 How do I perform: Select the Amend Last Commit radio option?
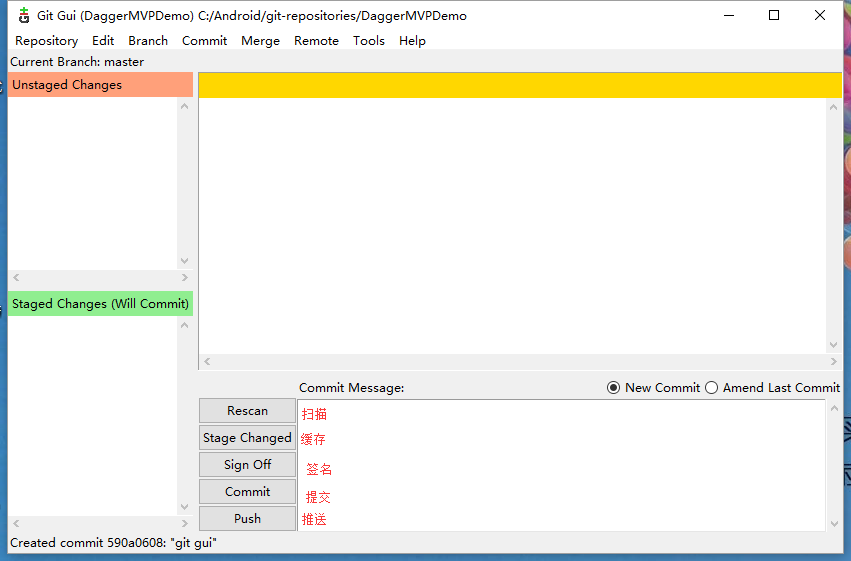[x=773, y=387]
